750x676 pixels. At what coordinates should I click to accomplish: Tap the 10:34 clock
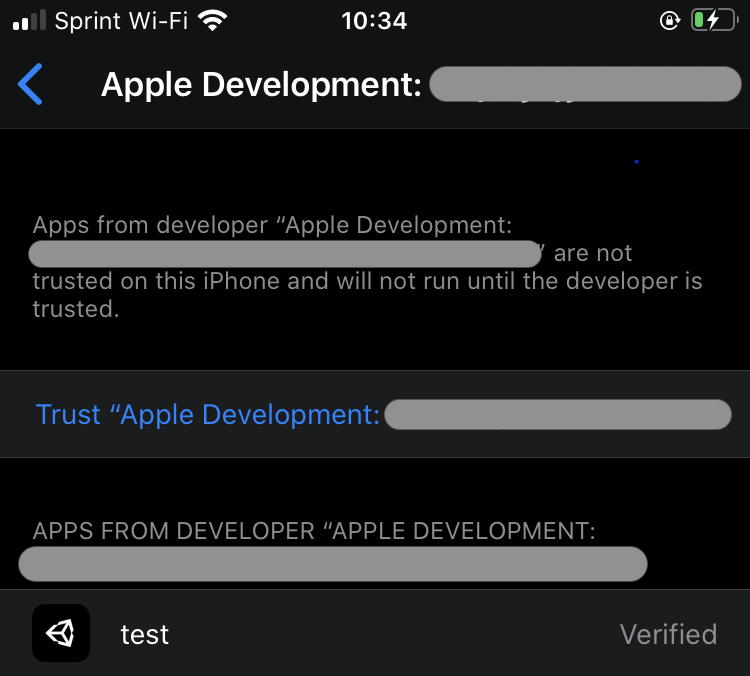click(x=374, y=21)
